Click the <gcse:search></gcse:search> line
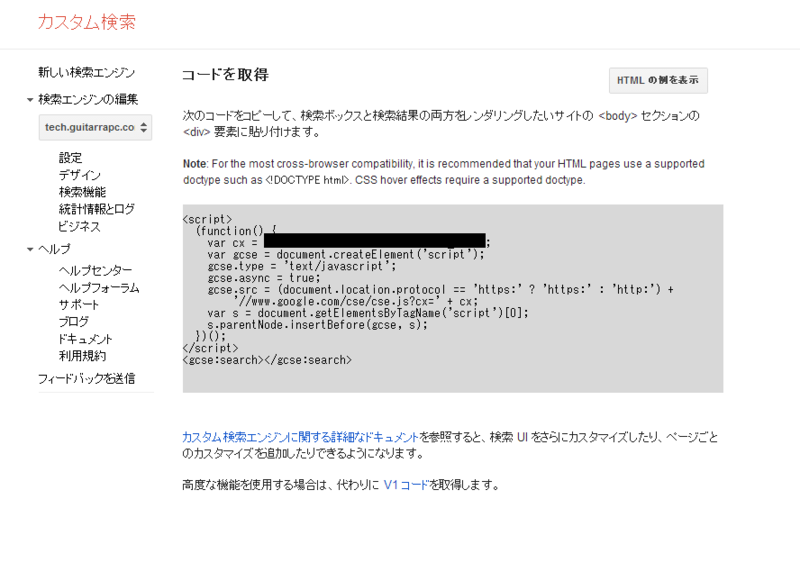The width and height of the screenshot is (800, 581). 267,360
